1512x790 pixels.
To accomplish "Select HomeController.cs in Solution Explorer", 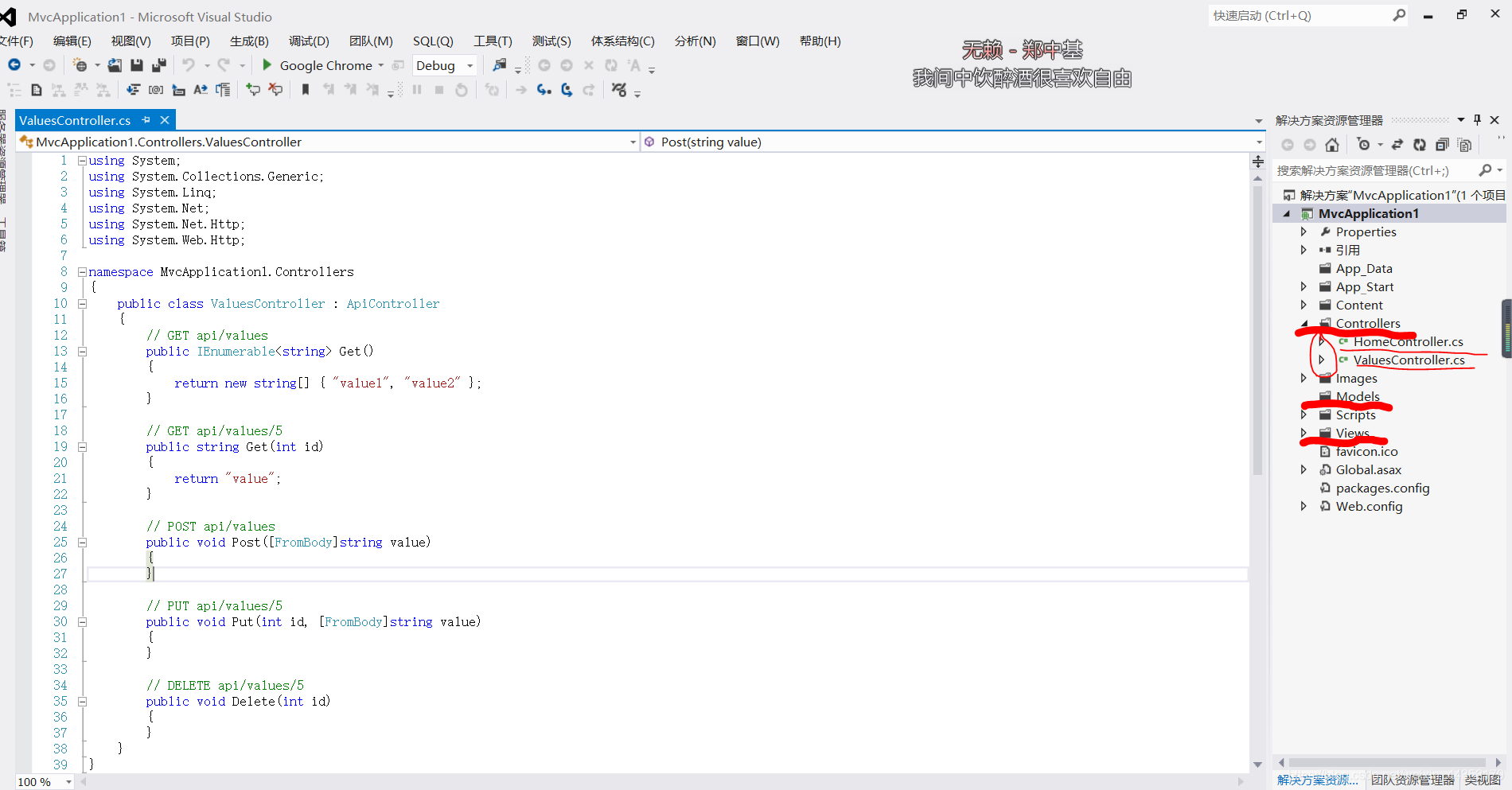I will tap(1409, 341).
